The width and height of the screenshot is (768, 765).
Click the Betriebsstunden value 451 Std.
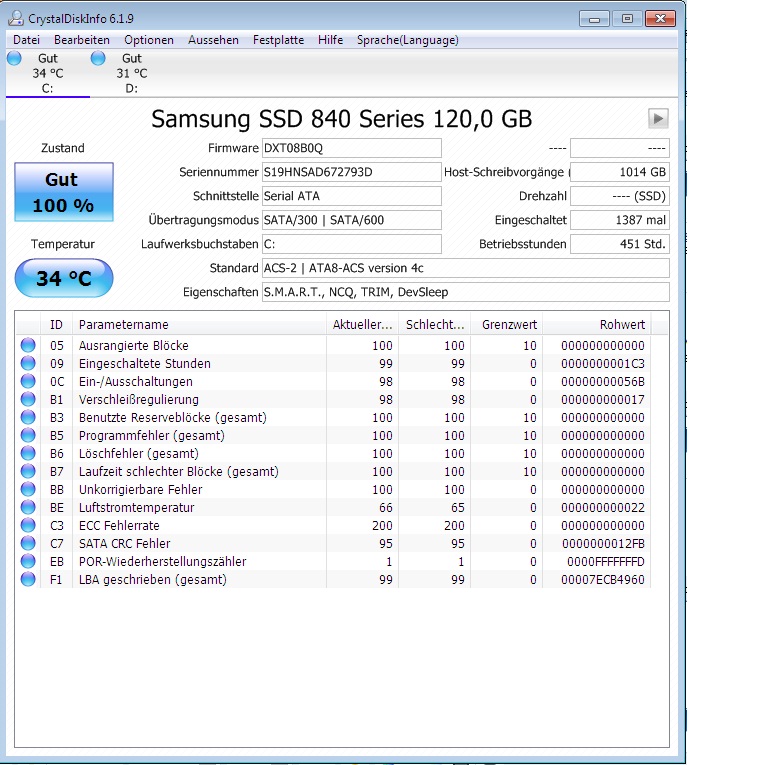tap(620, 244)
